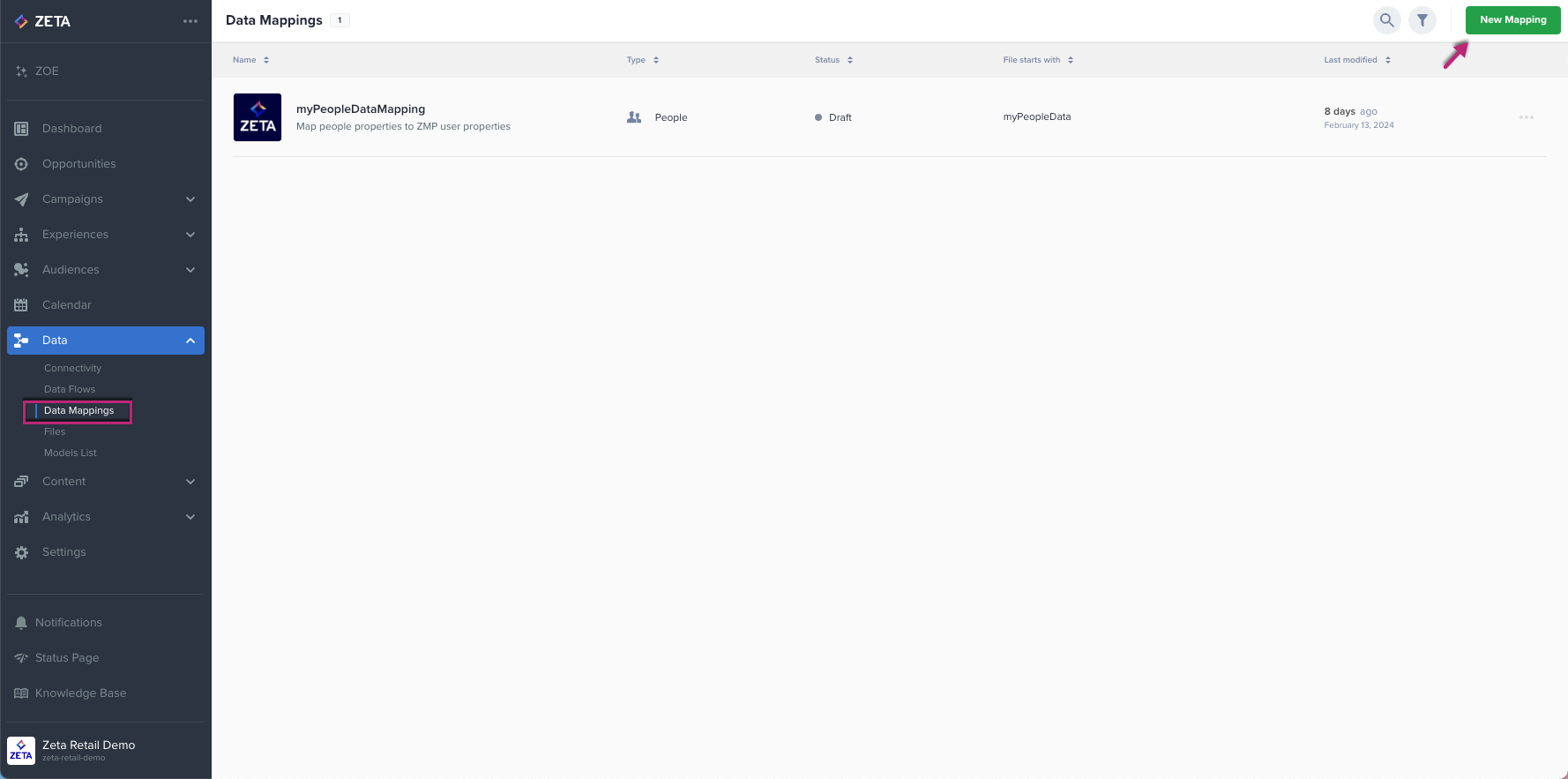The height and width of the screenshot is (779, 1568).
Task: Open Data Flows submenu item
Action: point(70,389)
